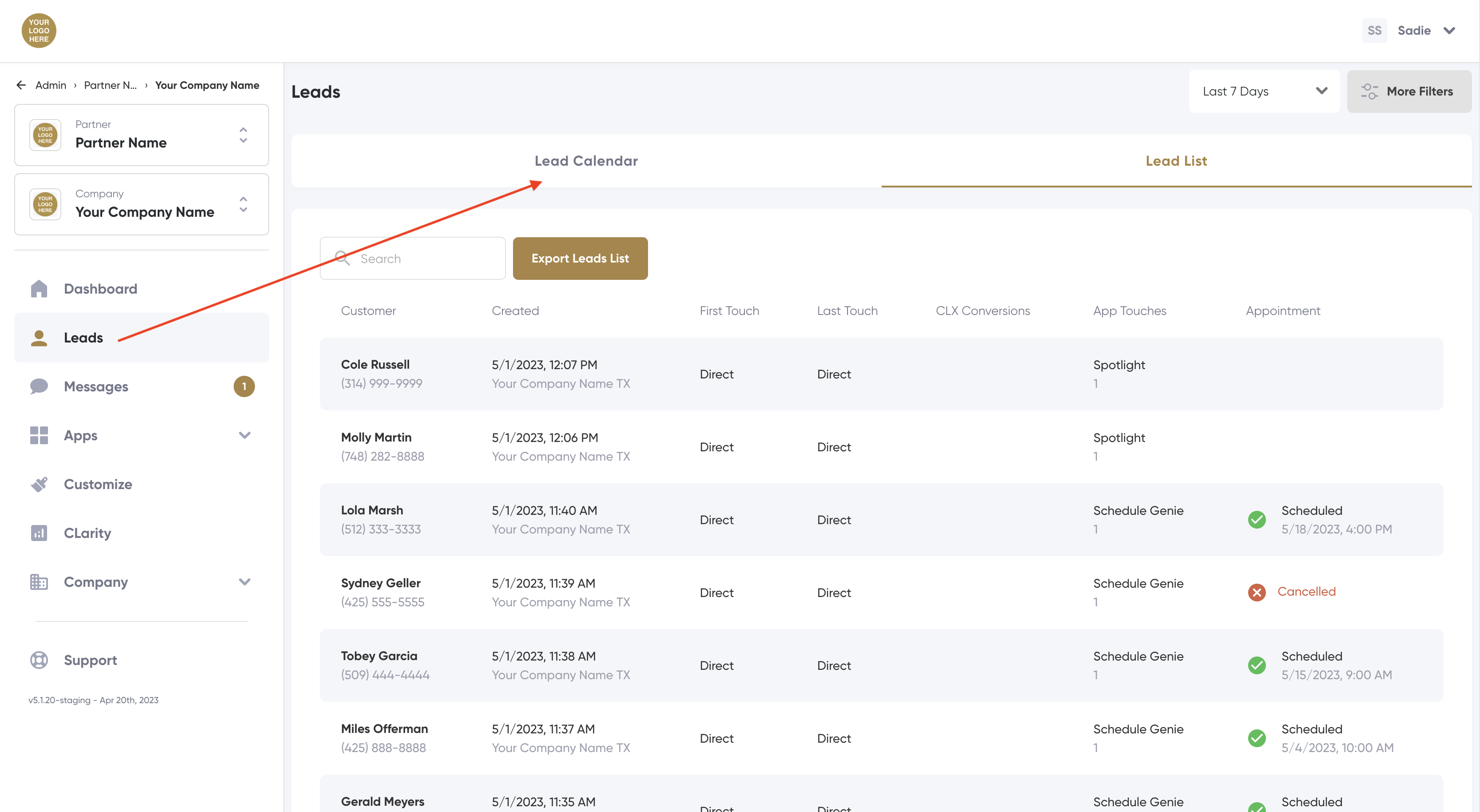The width and height of the screenshot is (1480, 812).
Task: Open Sydney Geller's cancelled lead row
Action: (881, 592)
